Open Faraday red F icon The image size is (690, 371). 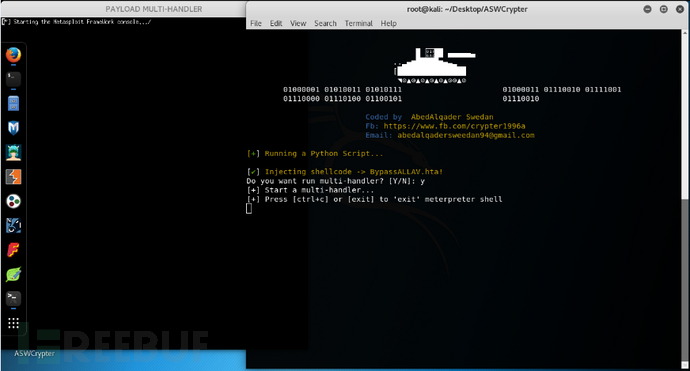tap(13, 250)
